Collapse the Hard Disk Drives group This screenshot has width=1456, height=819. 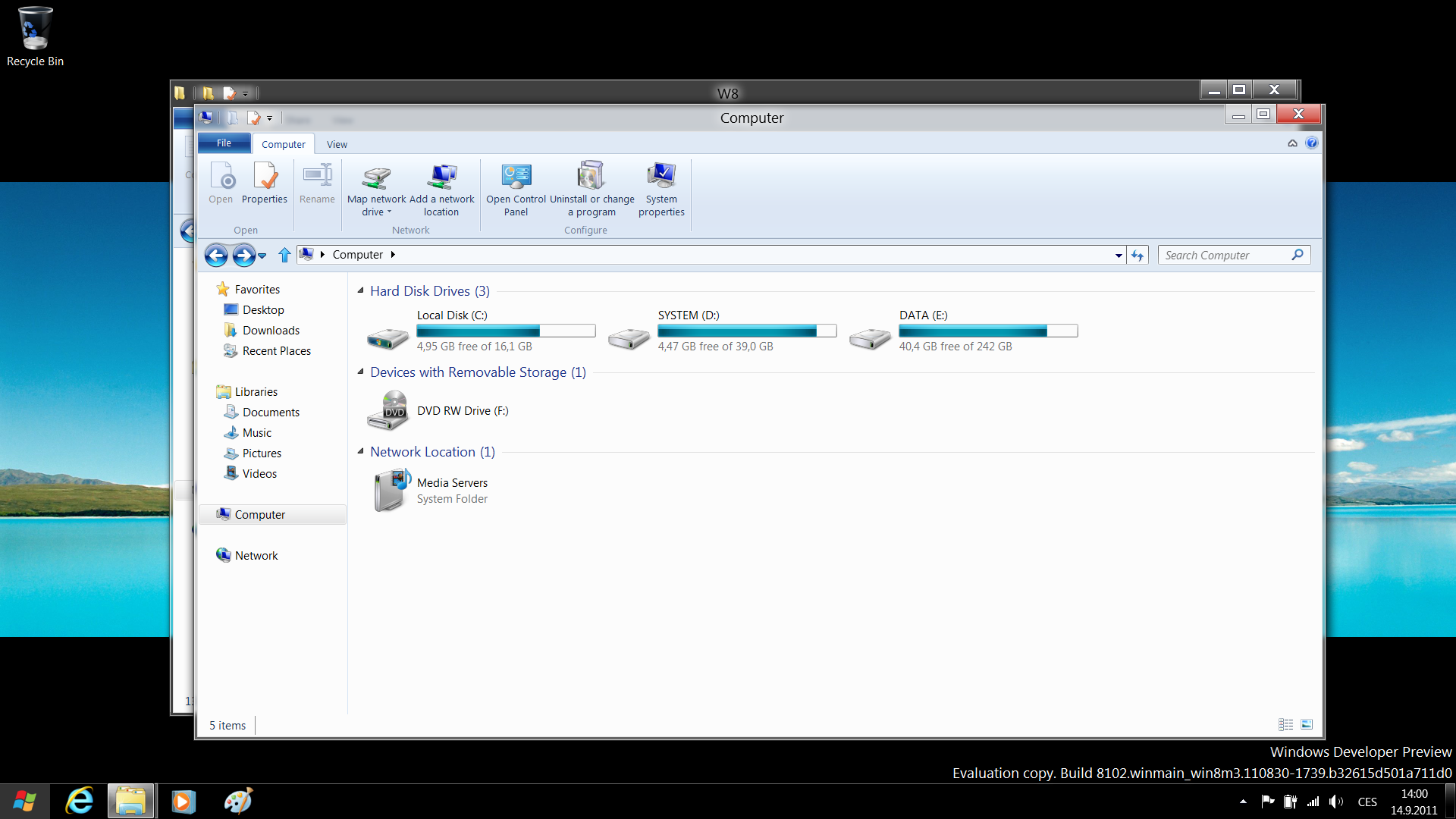(361, 290)
